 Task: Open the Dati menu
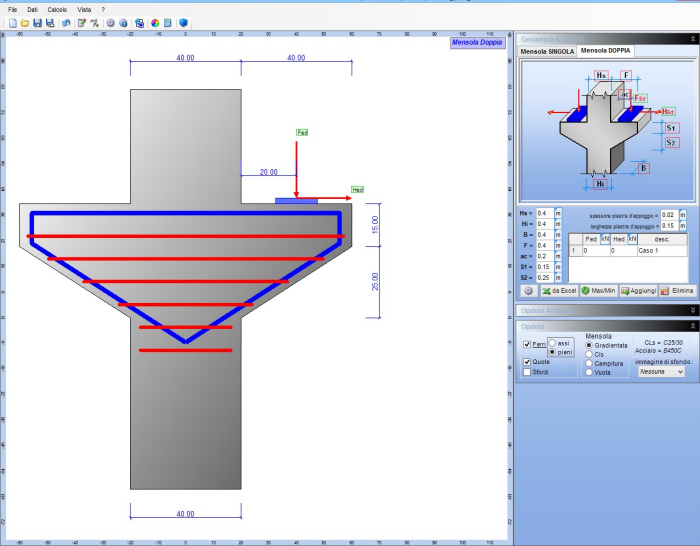click(x=32, y=9)
